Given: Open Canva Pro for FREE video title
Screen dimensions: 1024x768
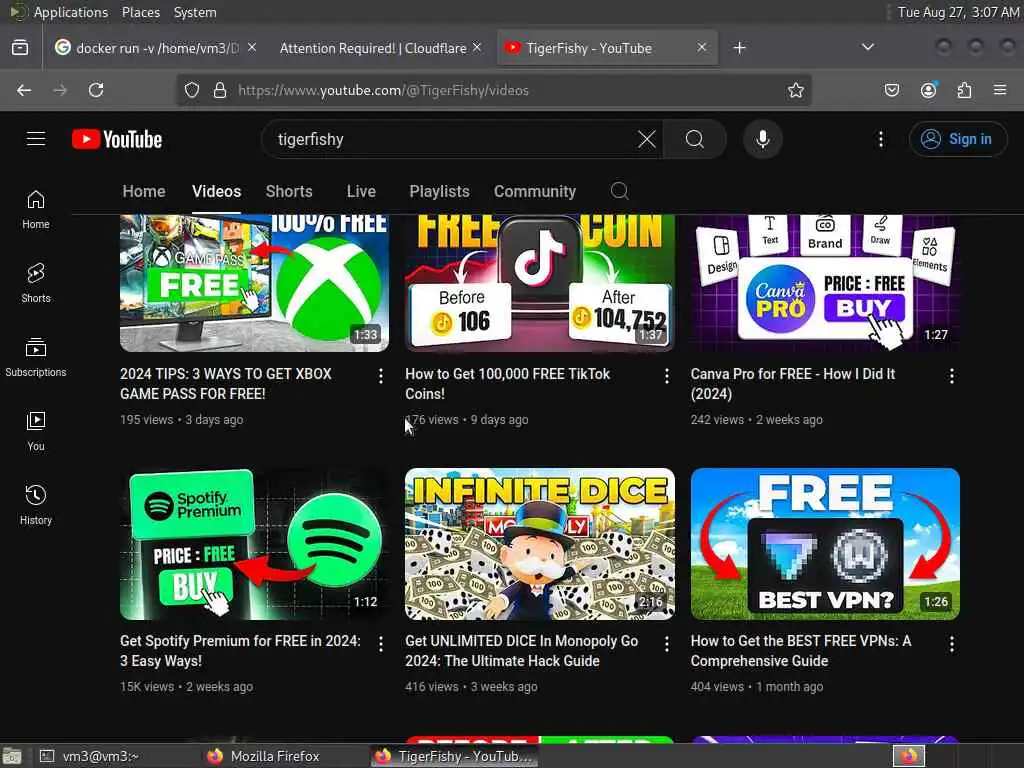Looking at the screenshot, I should pyautogui.click(x=793, y=384).
